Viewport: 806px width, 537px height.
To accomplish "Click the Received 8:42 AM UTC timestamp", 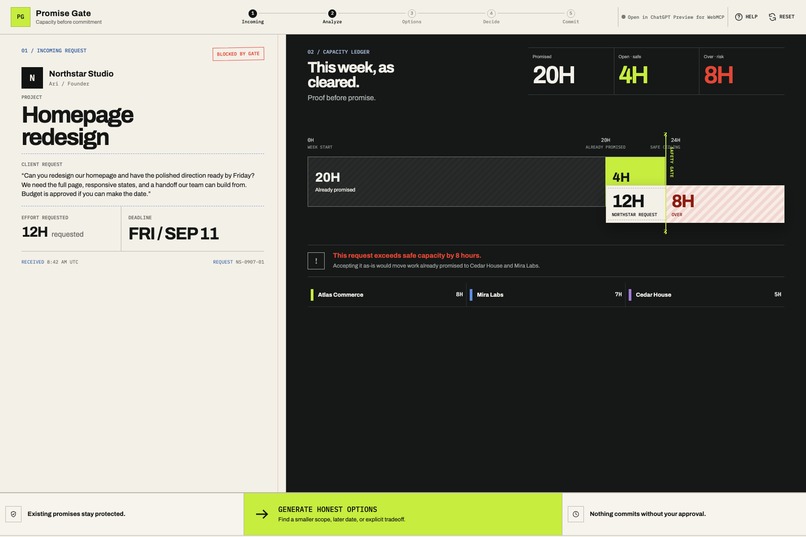I will [50, 262].
